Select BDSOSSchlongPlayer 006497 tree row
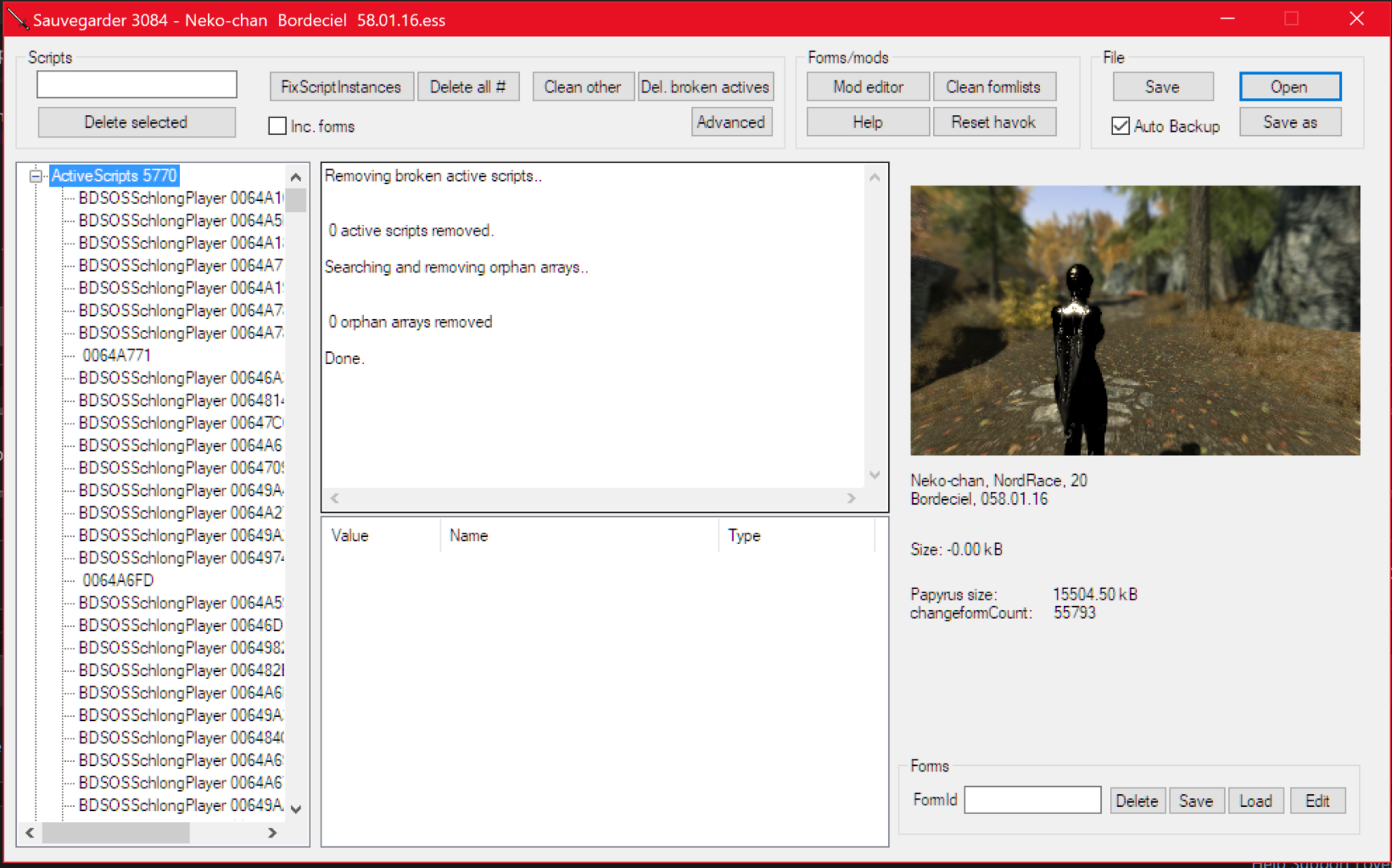Image resolution: width=1392 pixels, height=868 pixels. 181,558
